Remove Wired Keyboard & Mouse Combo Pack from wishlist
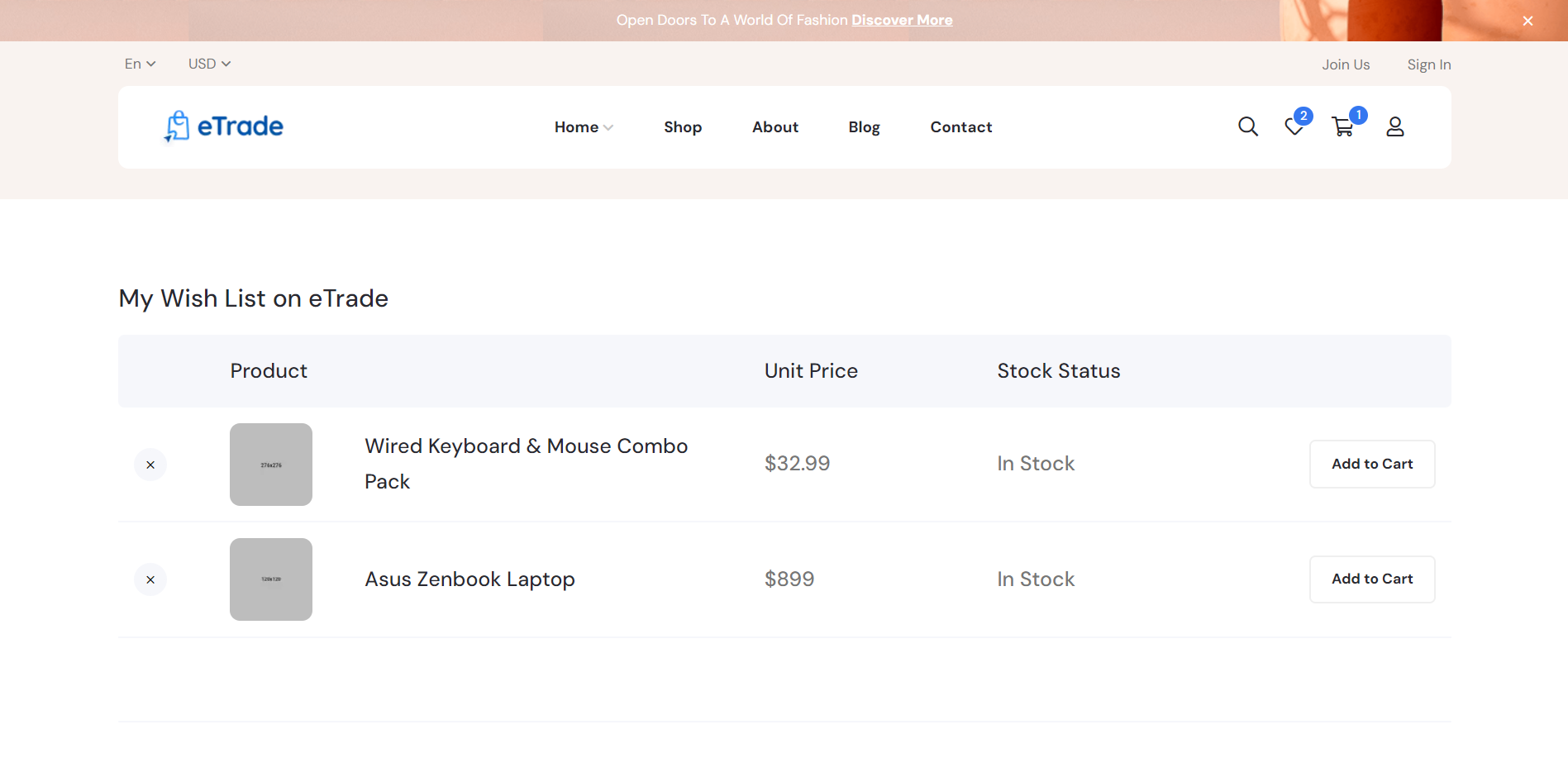The width and height of the screenshot is (1568, 758). click(150, 465)
